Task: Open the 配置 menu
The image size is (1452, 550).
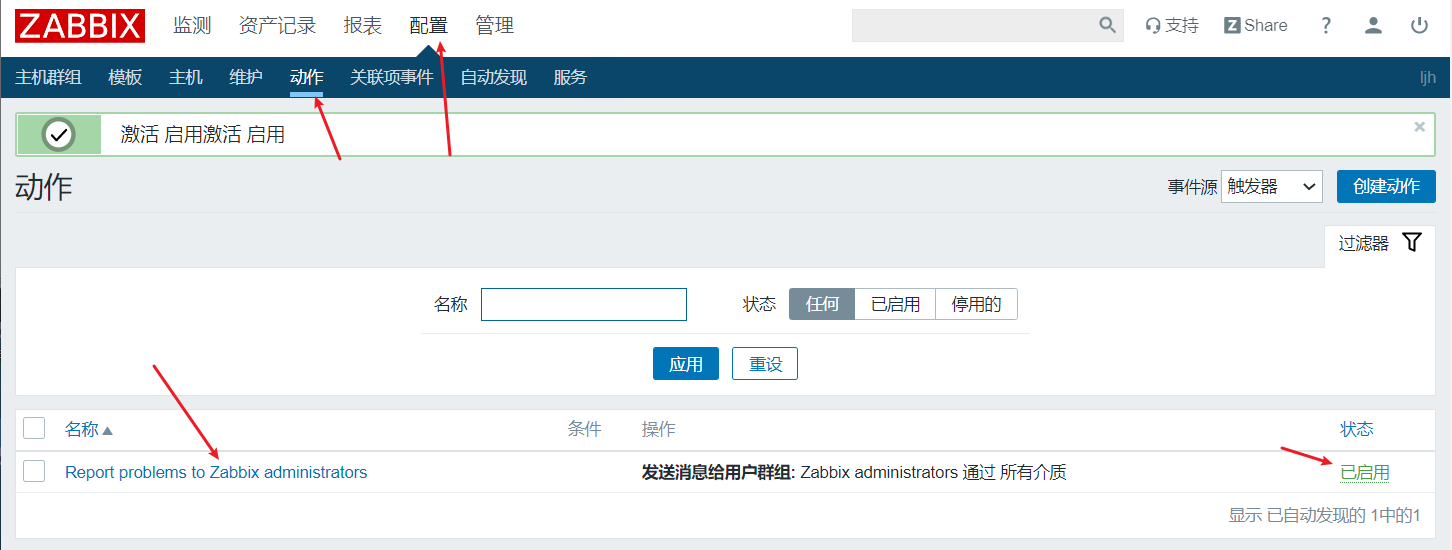Action: click(x=428, y=26)
